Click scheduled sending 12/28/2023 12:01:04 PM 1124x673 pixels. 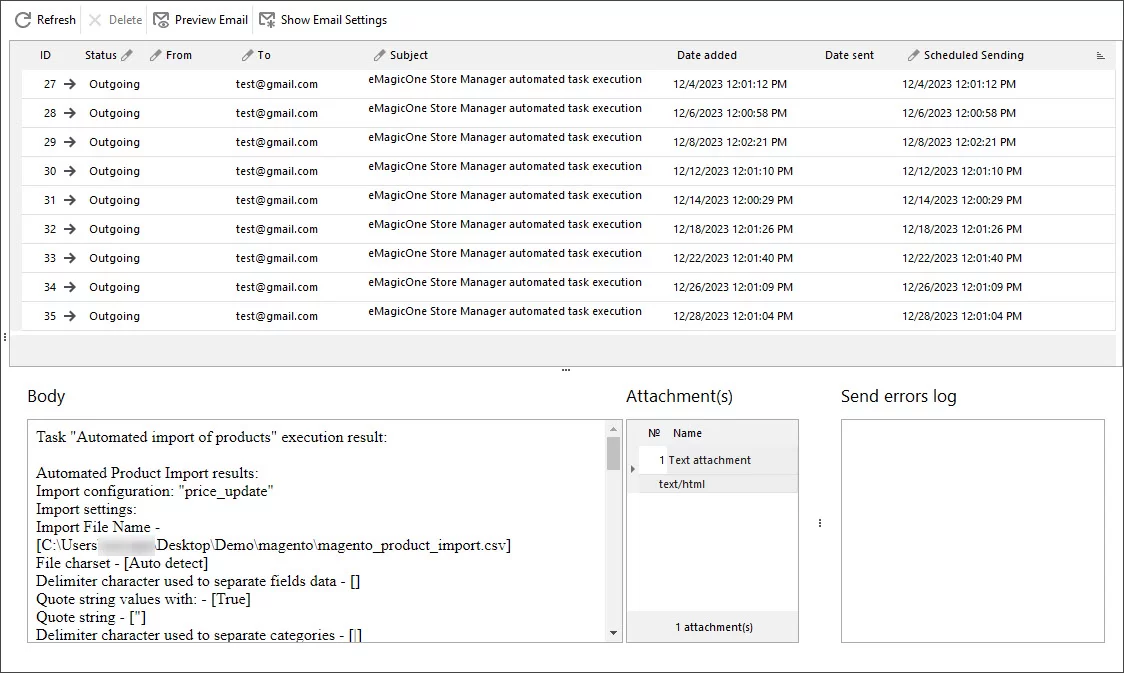point(961,316)
